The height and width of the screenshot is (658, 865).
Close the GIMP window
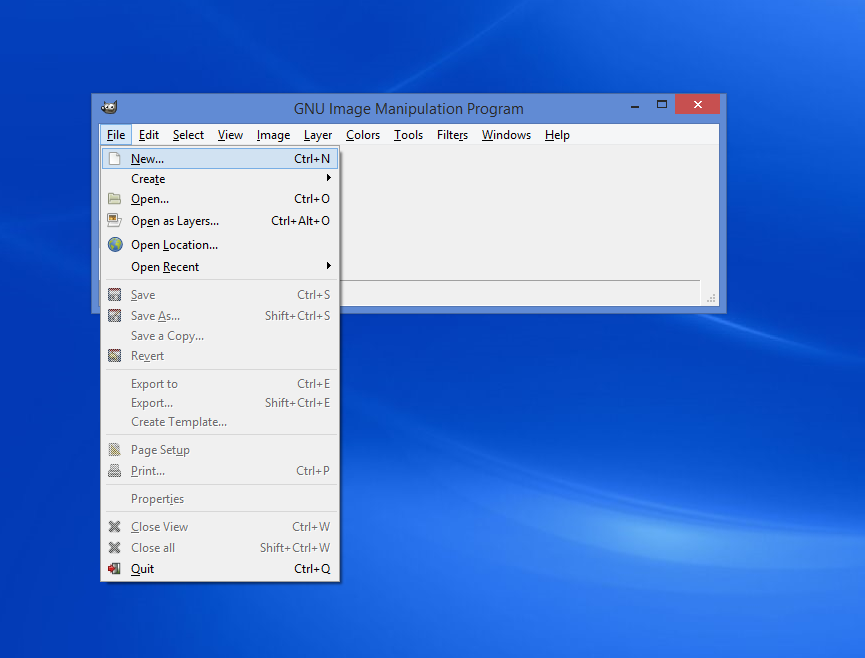point(697,104)
